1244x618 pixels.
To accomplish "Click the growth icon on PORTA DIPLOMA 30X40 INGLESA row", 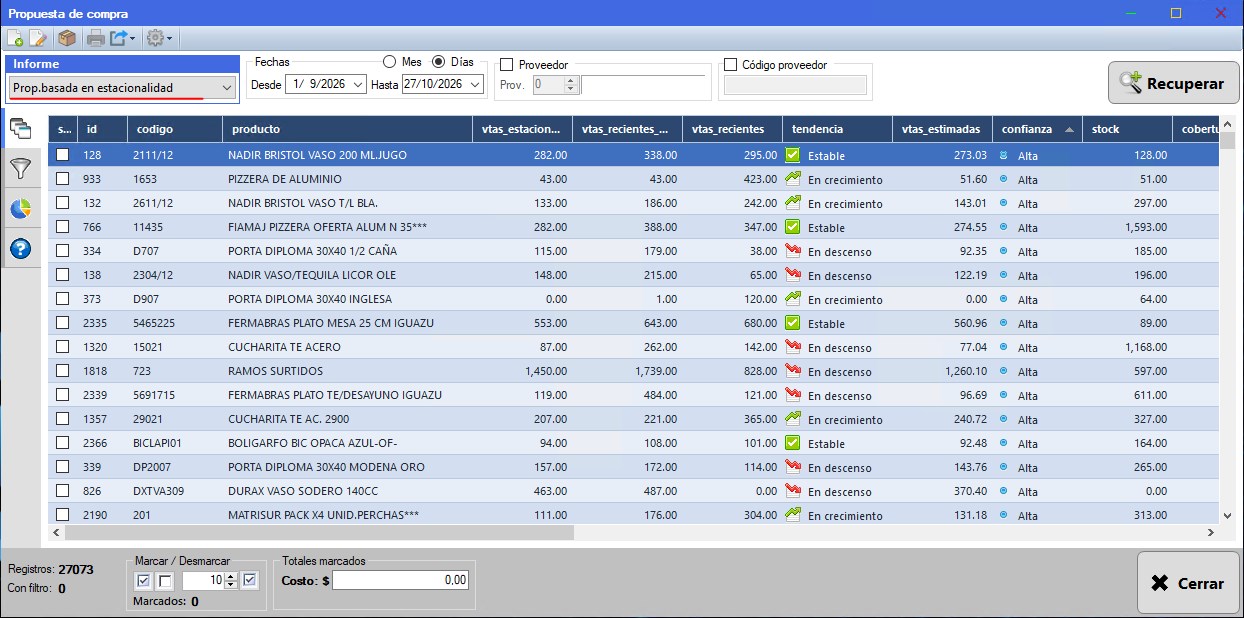I will coord(793,299).
